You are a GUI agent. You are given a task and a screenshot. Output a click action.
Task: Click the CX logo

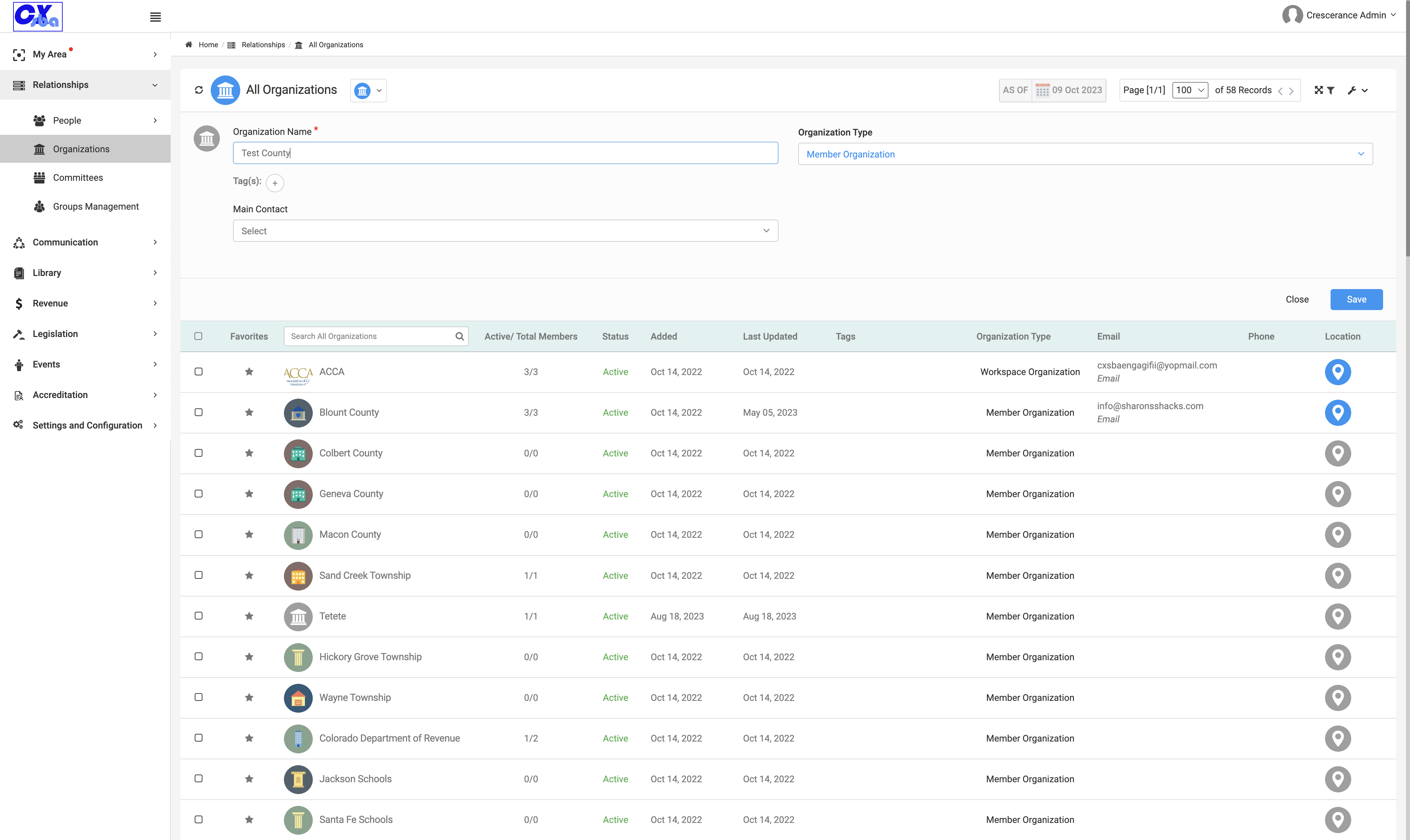click(38, 16)
